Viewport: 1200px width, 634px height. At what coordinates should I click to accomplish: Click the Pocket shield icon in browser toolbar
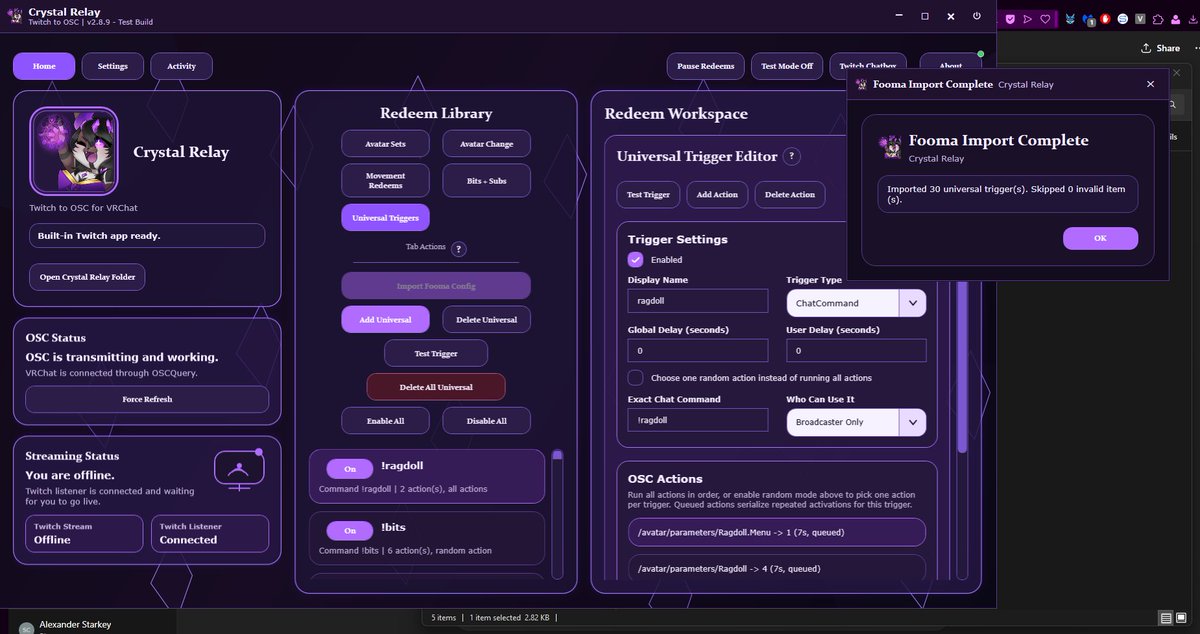1010,19
